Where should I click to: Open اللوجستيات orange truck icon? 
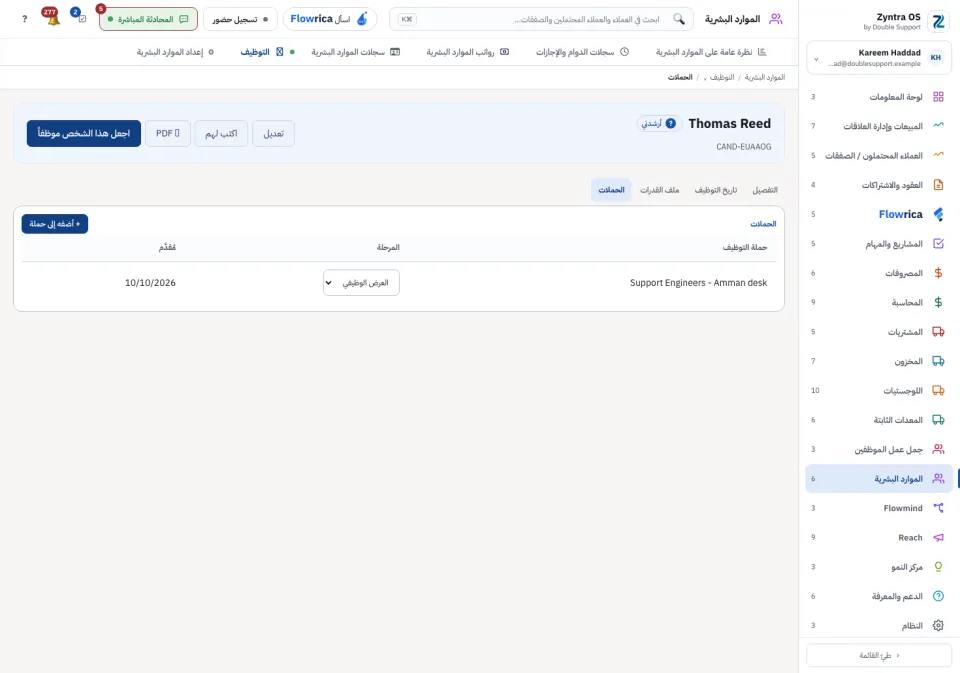[938, 390]
